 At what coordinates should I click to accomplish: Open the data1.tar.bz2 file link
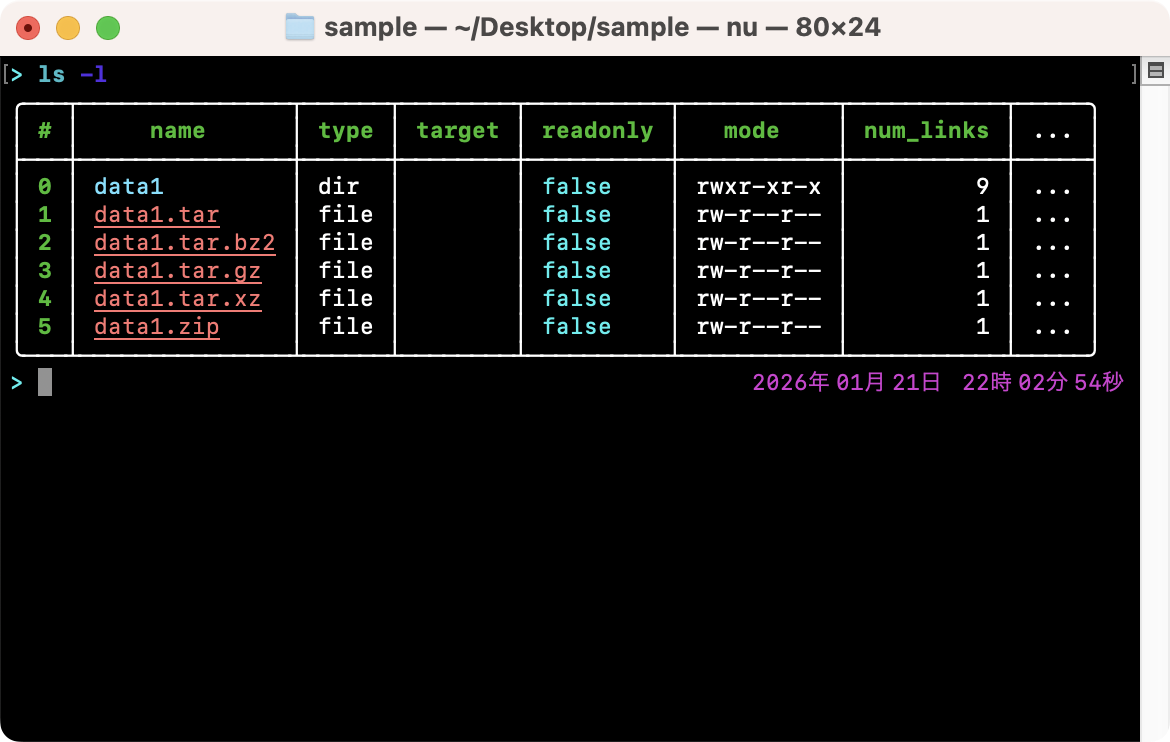click(183, 242)
